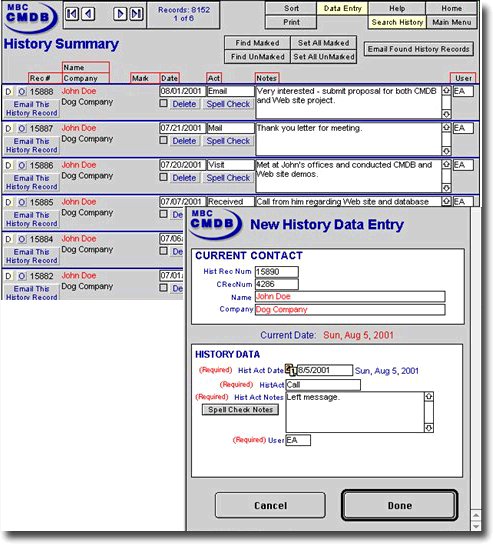Click window scroll down arrow at bottom right
Screen dimensions: 493x544
tap(476, 526)
